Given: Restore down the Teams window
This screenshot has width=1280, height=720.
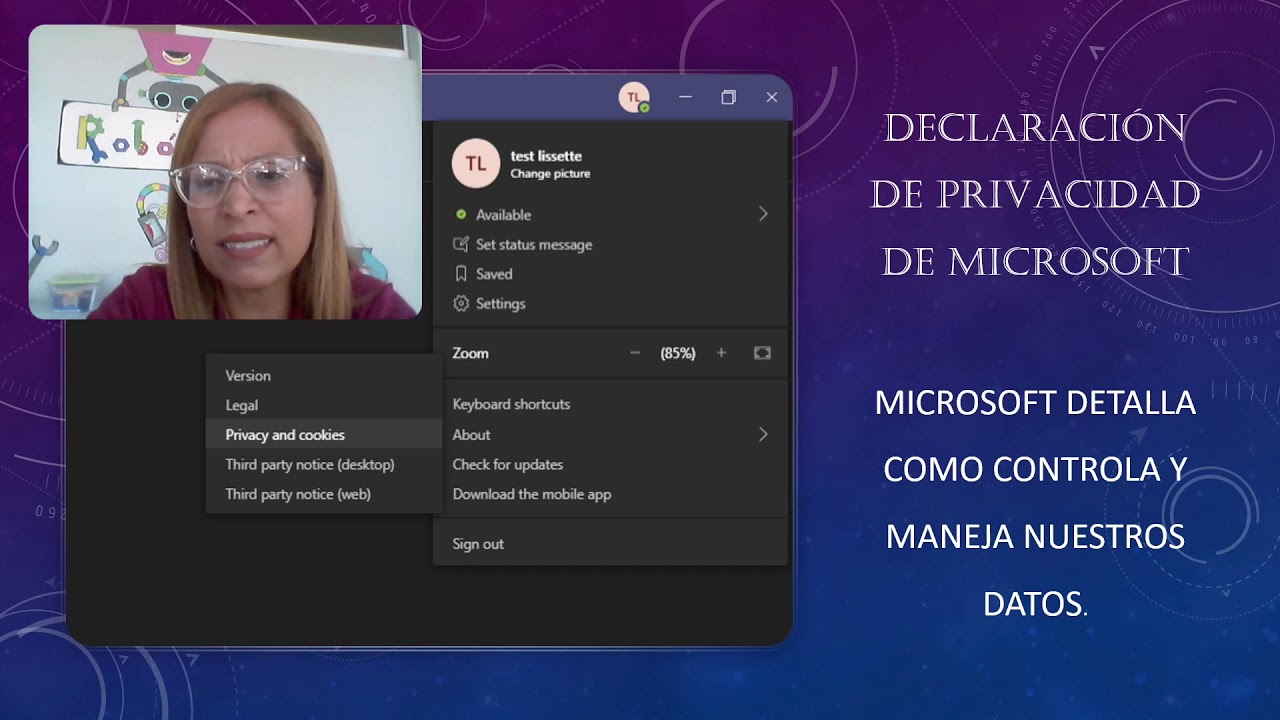Looking at the screenshot, I should click(728, 97).
